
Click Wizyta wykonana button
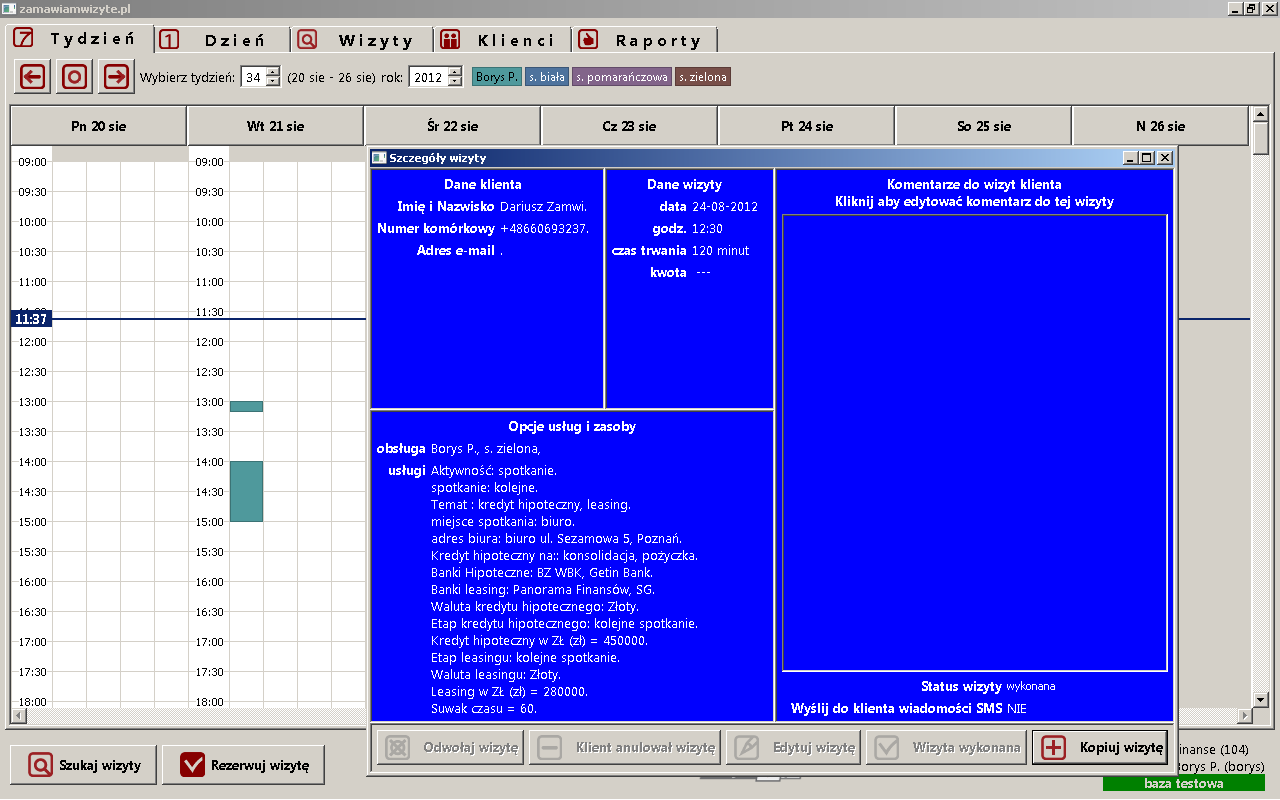[947, 747]
